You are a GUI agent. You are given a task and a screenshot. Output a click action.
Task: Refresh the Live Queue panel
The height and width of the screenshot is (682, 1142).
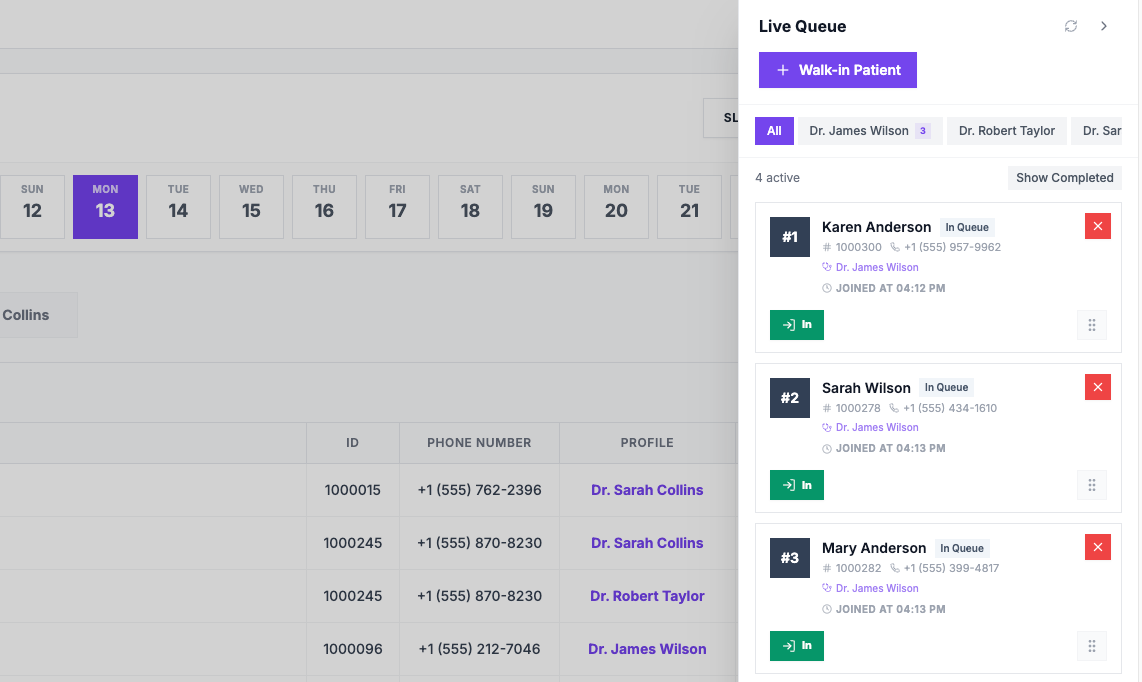tap(1070, 26)
